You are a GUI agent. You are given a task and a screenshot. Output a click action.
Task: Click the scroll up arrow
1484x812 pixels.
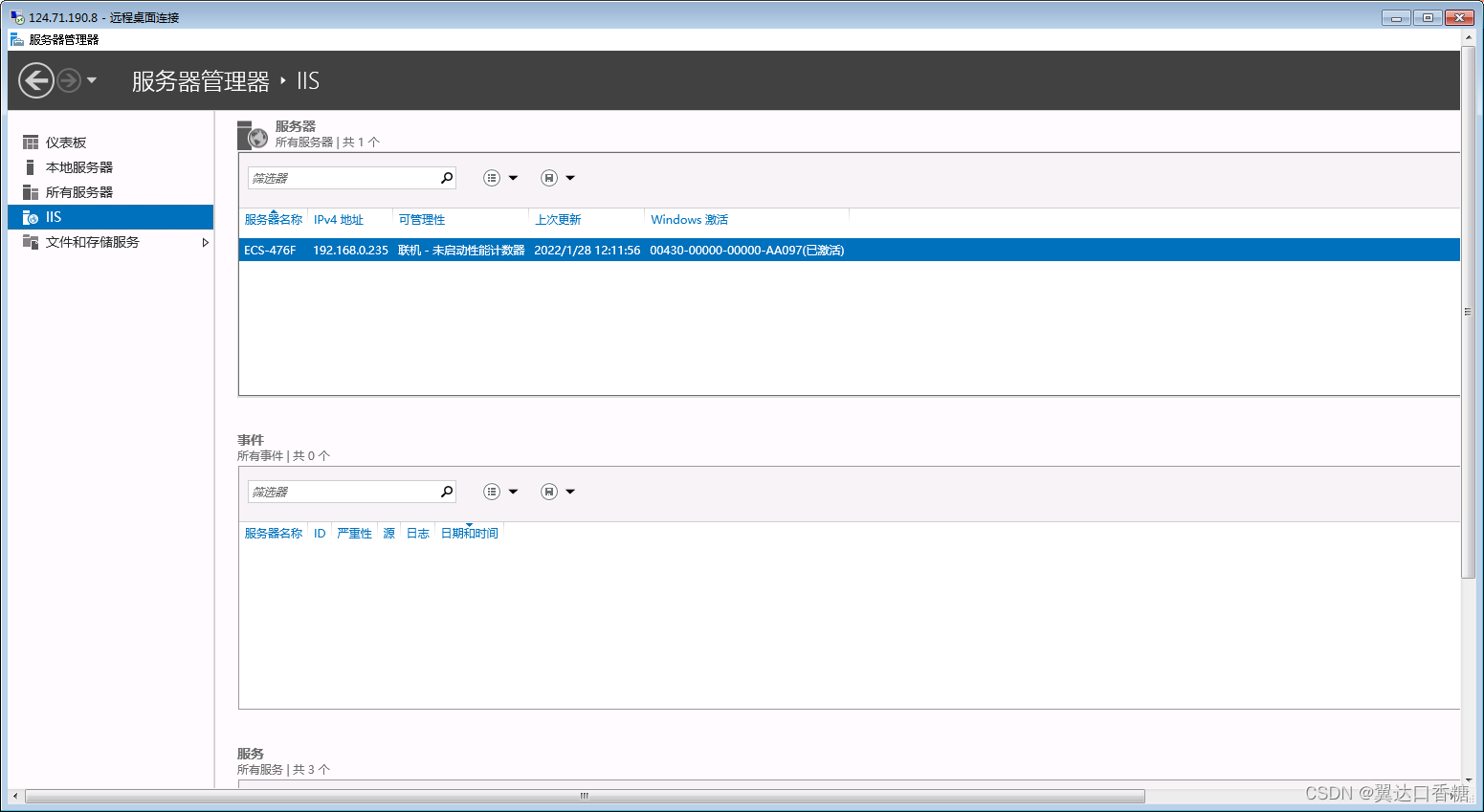click(1468, 38)
